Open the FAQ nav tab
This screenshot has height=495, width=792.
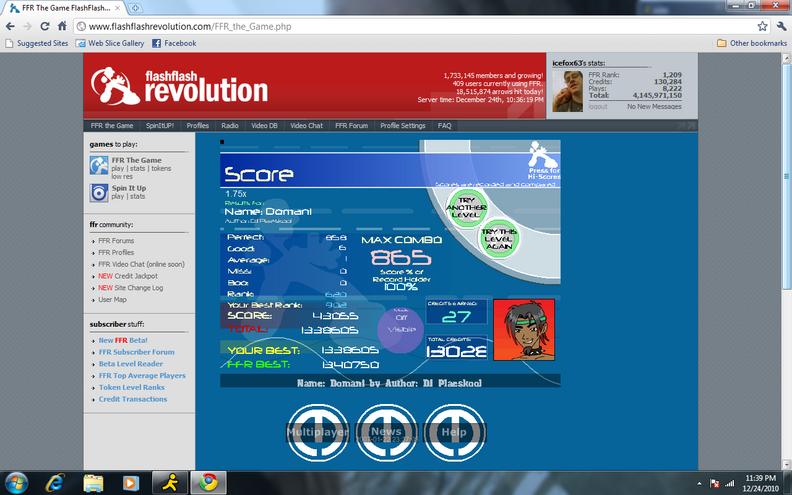click(x=444, y=126)
